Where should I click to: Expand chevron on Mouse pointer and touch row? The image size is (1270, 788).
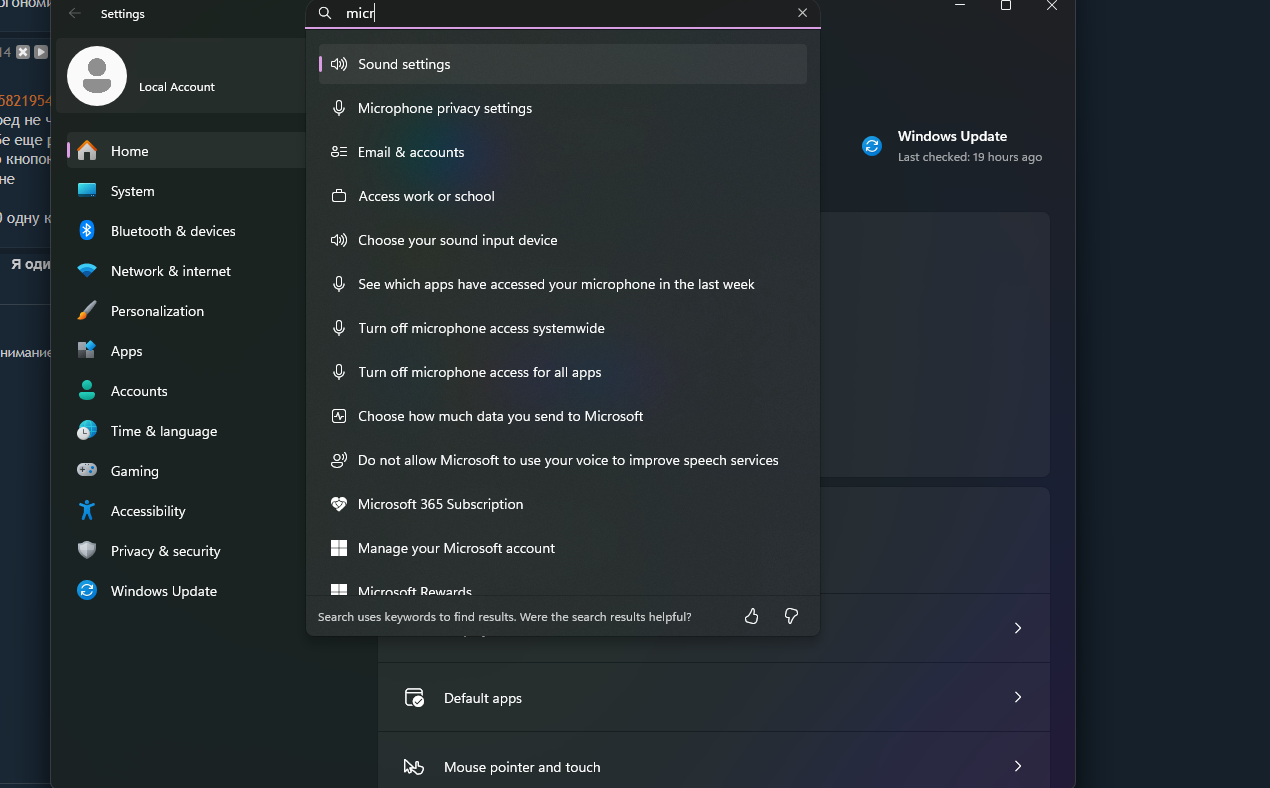click(x=1018, y=766)
